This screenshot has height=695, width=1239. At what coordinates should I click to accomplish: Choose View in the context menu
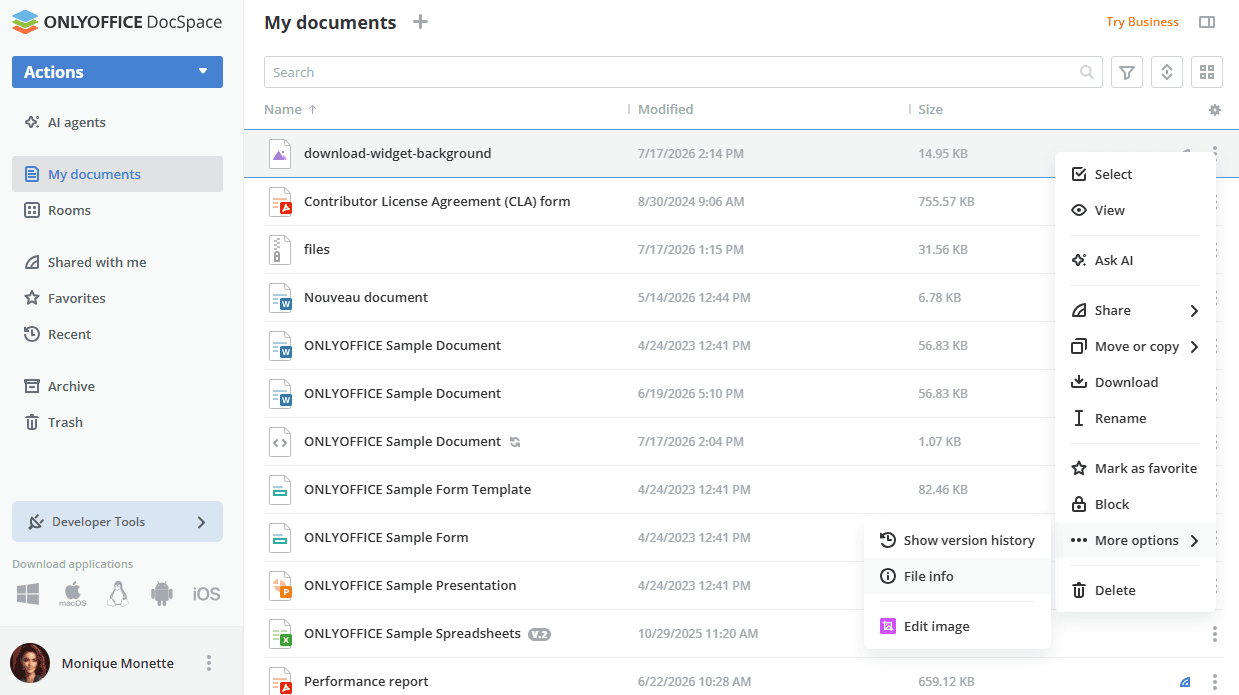click(x=1135, y=210)
